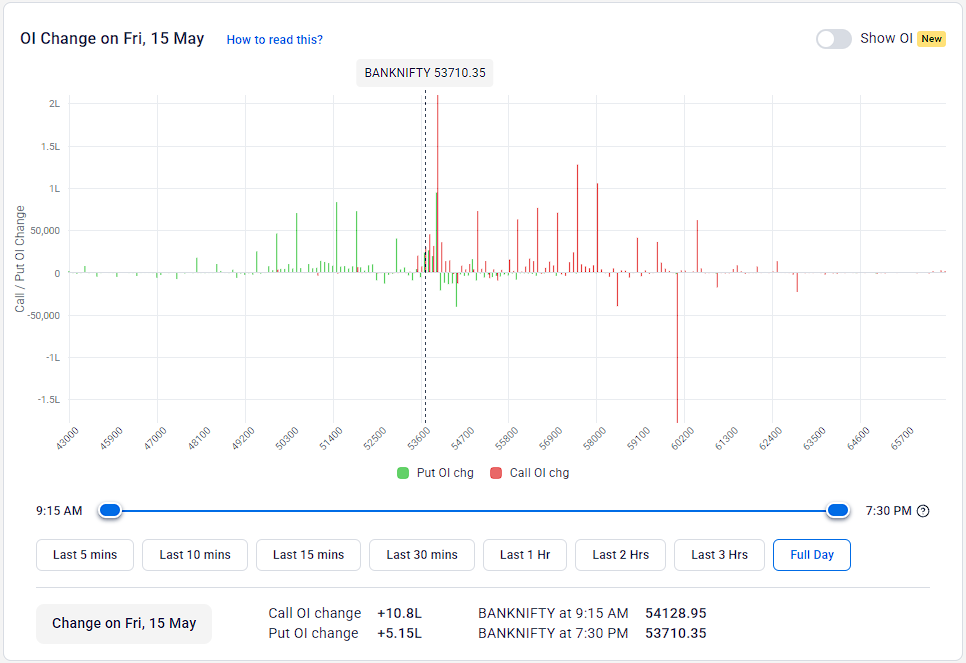Toggle the Put OI chg legend item
Image resolution: width=966 pixels, height=663 pixels.
pyautogui.click(x=436, y=473)
